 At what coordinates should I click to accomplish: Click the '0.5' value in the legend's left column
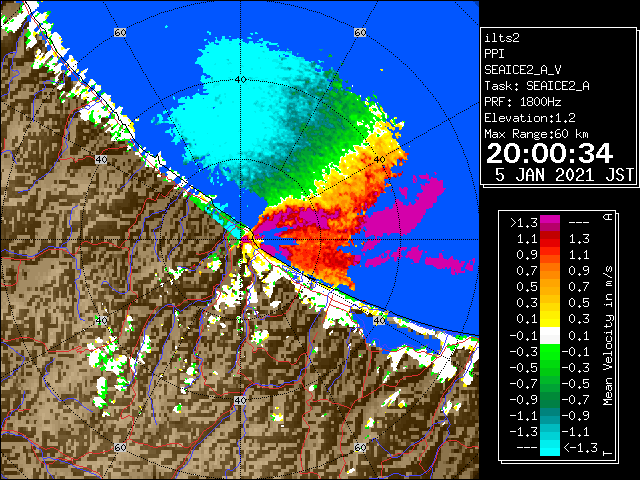[527, 287]
